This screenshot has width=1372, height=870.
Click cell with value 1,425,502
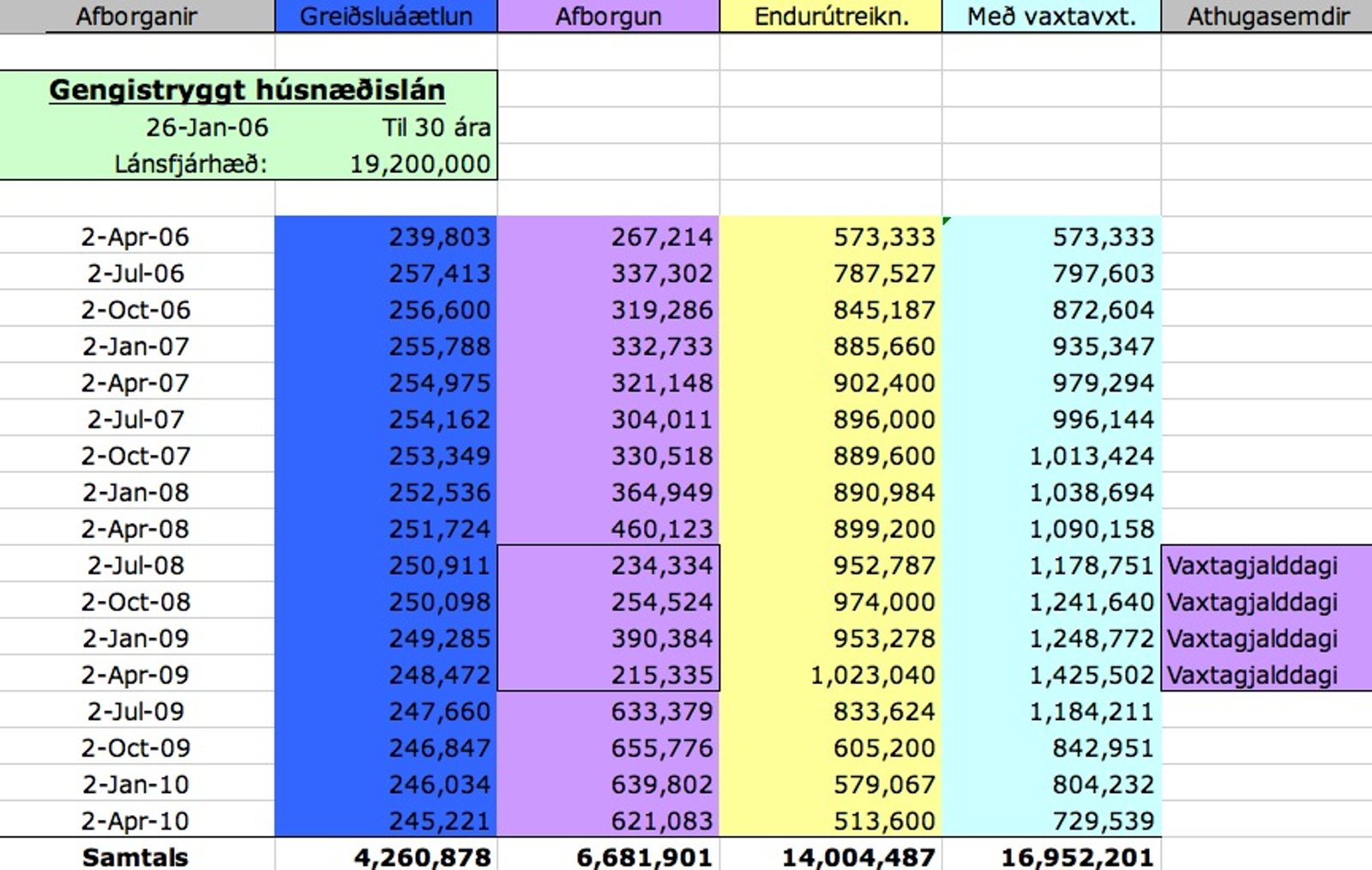[1051, 674]
